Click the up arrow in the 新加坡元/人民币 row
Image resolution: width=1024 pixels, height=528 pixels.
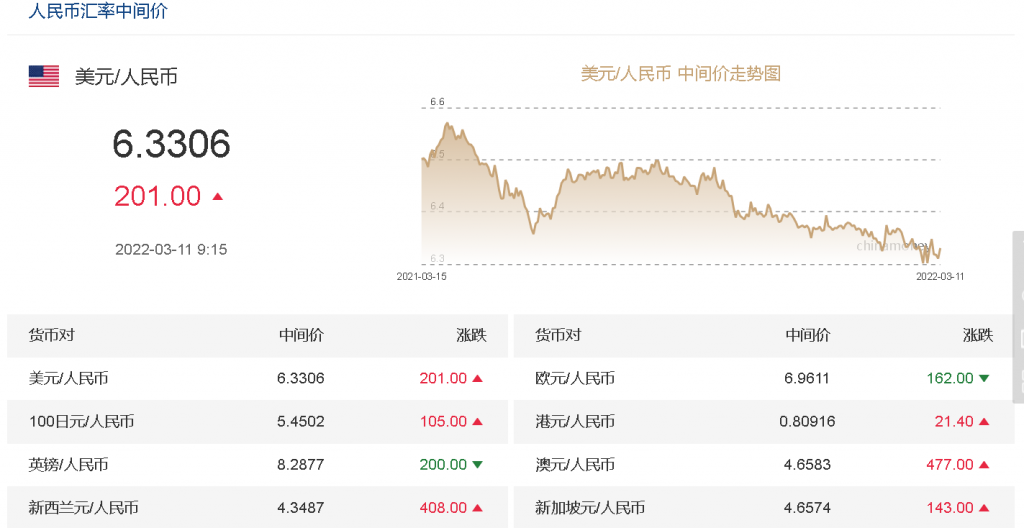click(x=984, y=508)
